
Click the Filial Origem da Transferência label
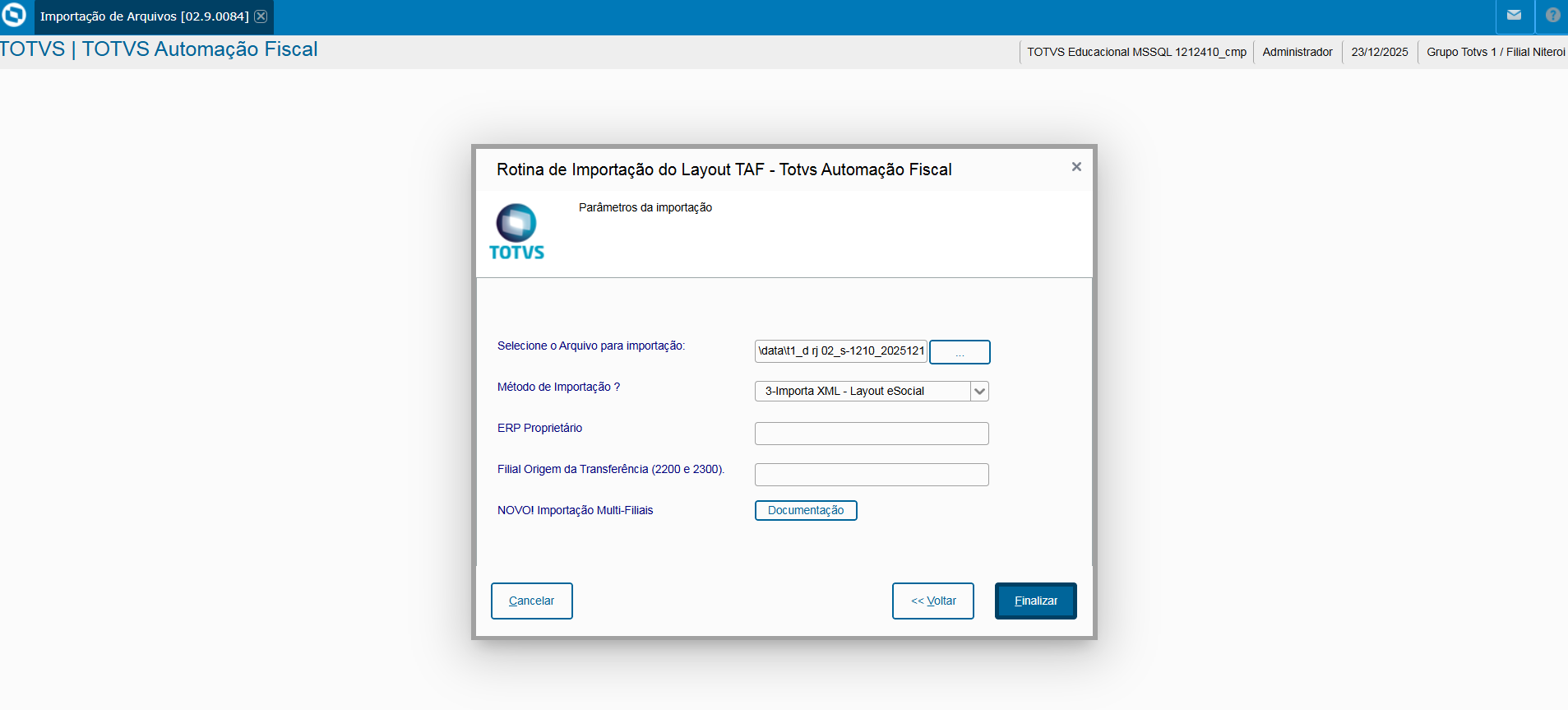pyautogui.click(x=611, y=469)
